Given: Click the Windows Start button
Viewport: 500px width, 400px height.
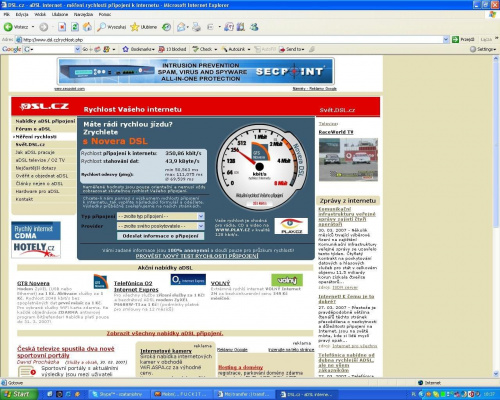Looking at the screenshot, I should 17,394.
